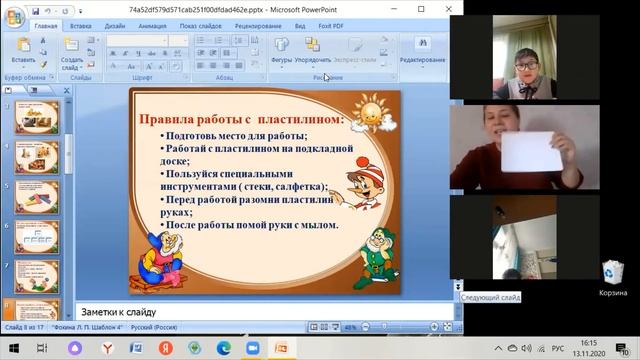Cut selection with the scissors icon
This screenshot has width=640, height=360.
coord(43,41)
